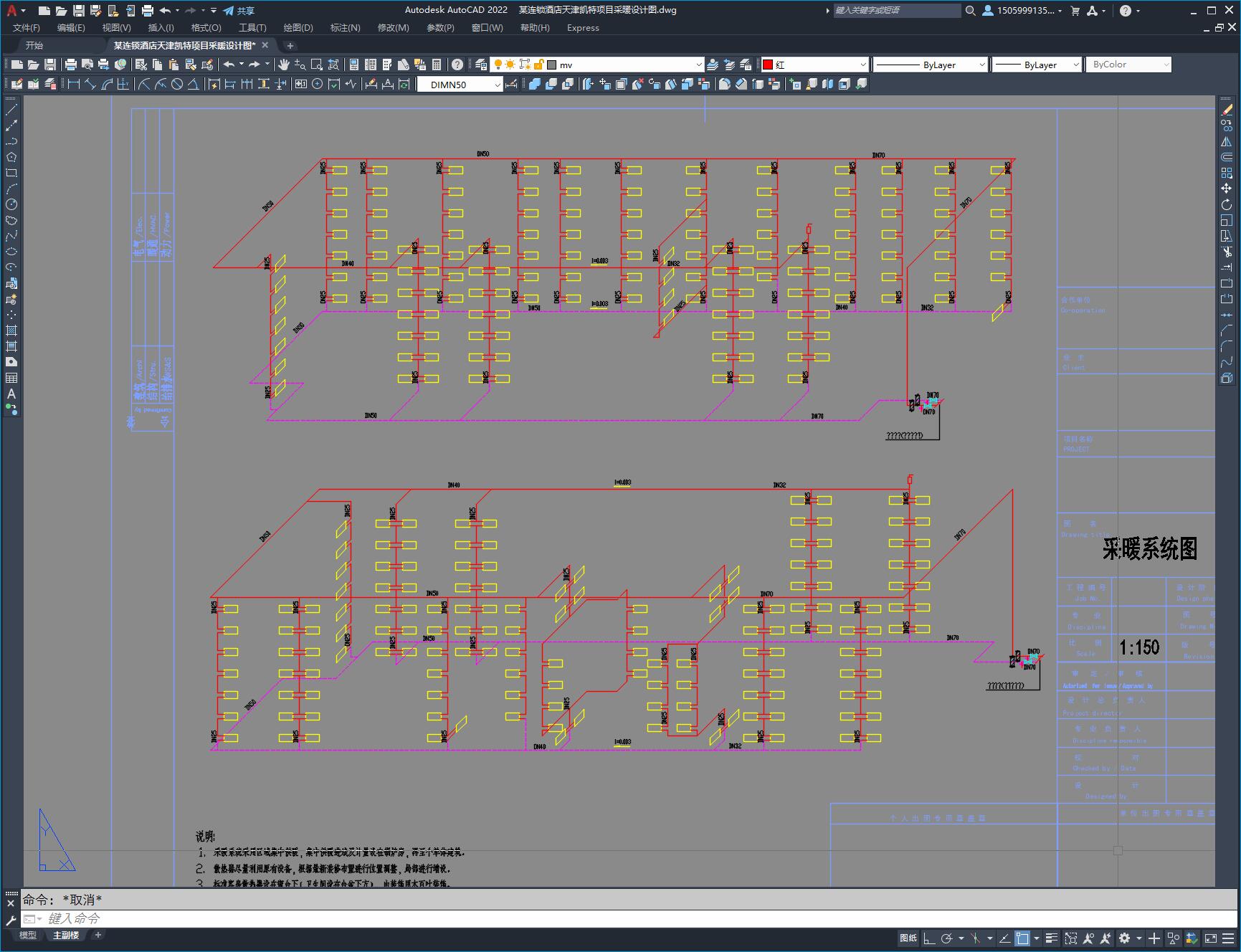This screenshot has width=1241, height=952.
Task: Toggle Clean Screen in status bar
Action: click(1211, 938)
